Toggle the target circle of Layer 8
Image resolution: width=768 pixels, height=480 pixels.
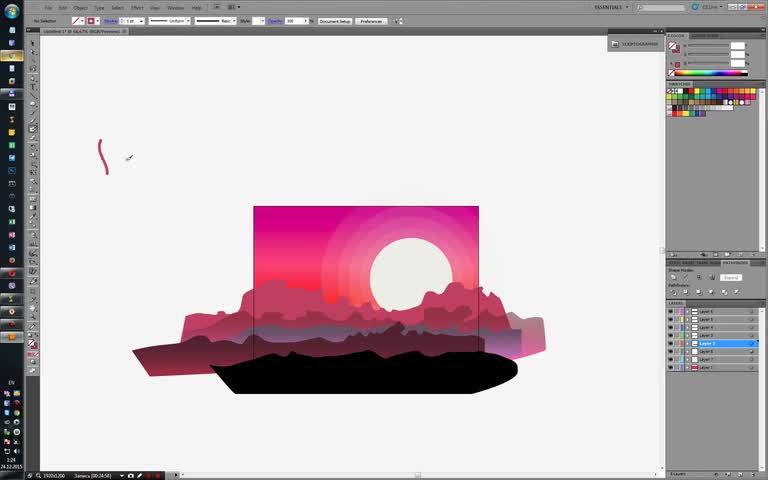pos(751,351)
